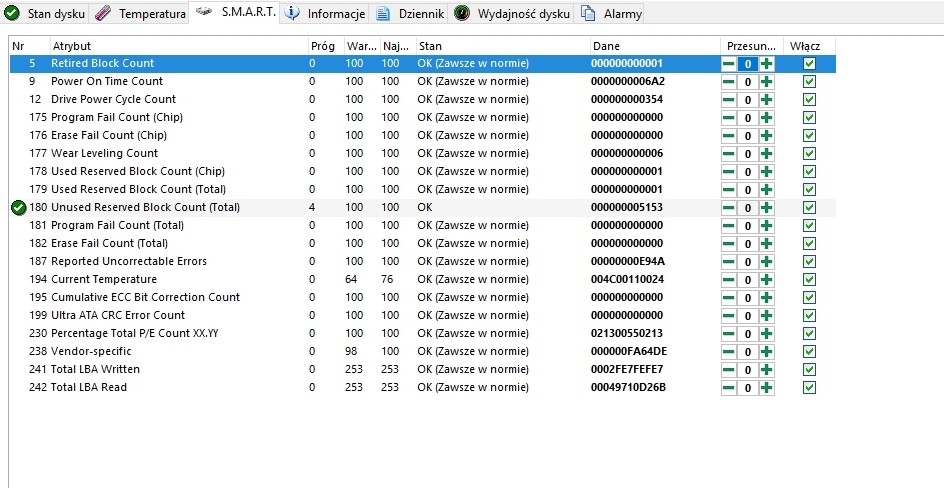Viewport: 944px width, 488px height.
Task: Click data value 000000FA64DE
Action: point(629,351)
